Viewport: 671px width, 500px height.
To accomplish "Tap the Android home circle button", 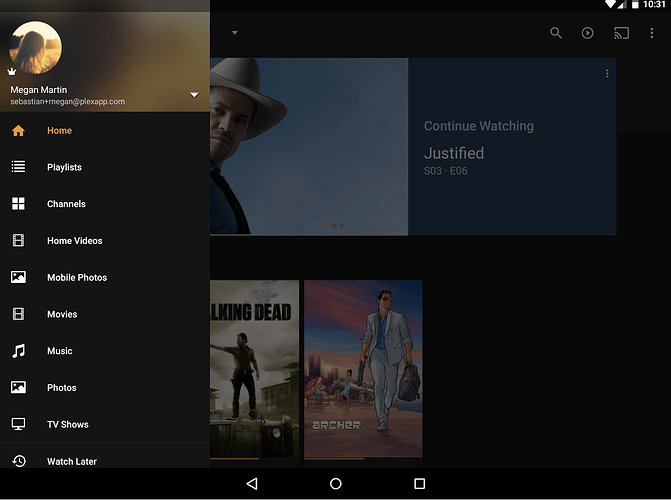I will 336,484.
